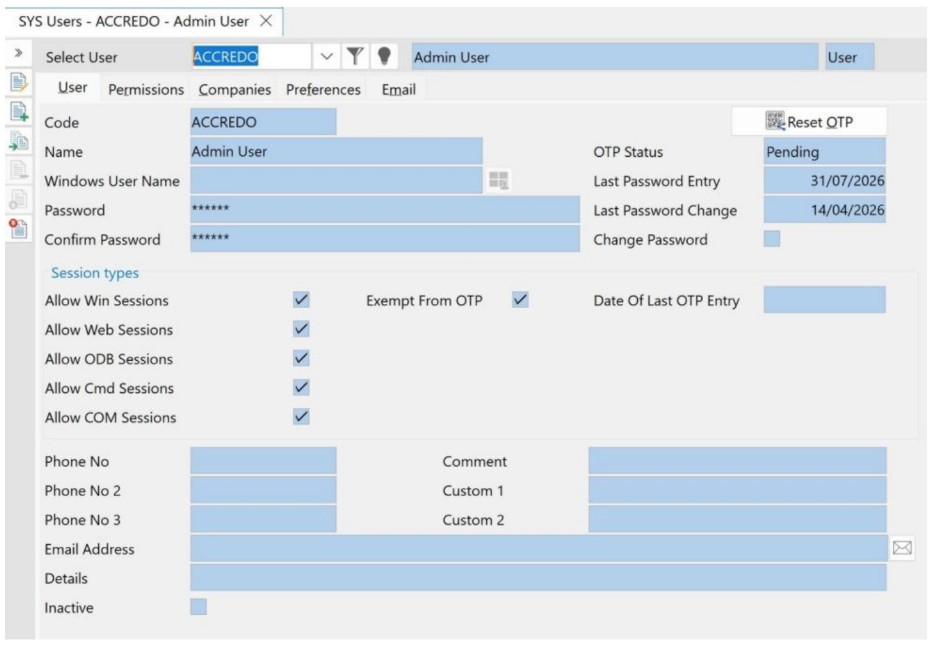Click the lightbulb icon beside the filter
Viewport: 933px width, 645px height.
pyautogui.click(x=384, y=57)
